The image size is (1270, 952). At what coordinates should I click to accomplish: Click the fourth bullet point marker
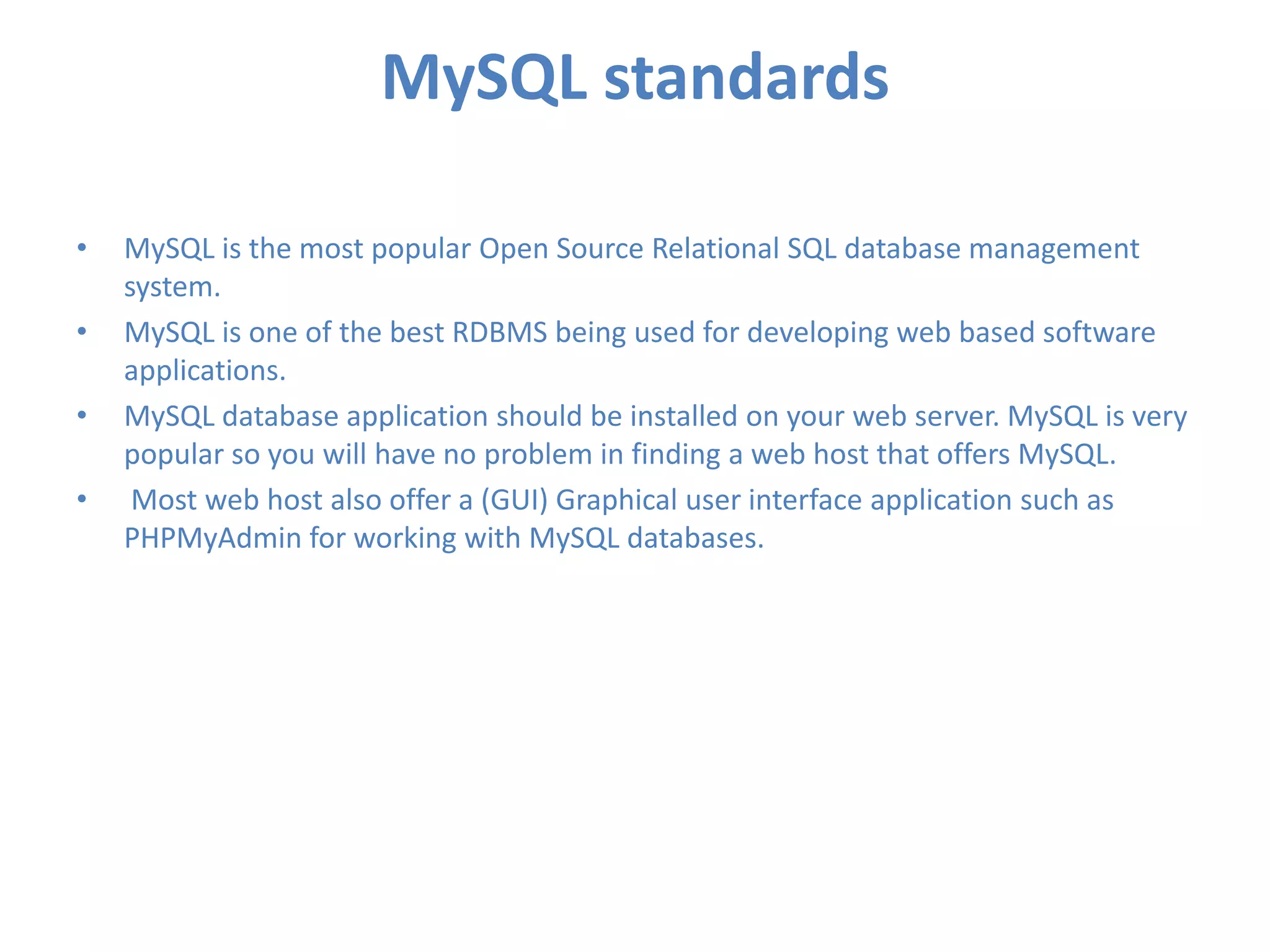coord(82,500)
